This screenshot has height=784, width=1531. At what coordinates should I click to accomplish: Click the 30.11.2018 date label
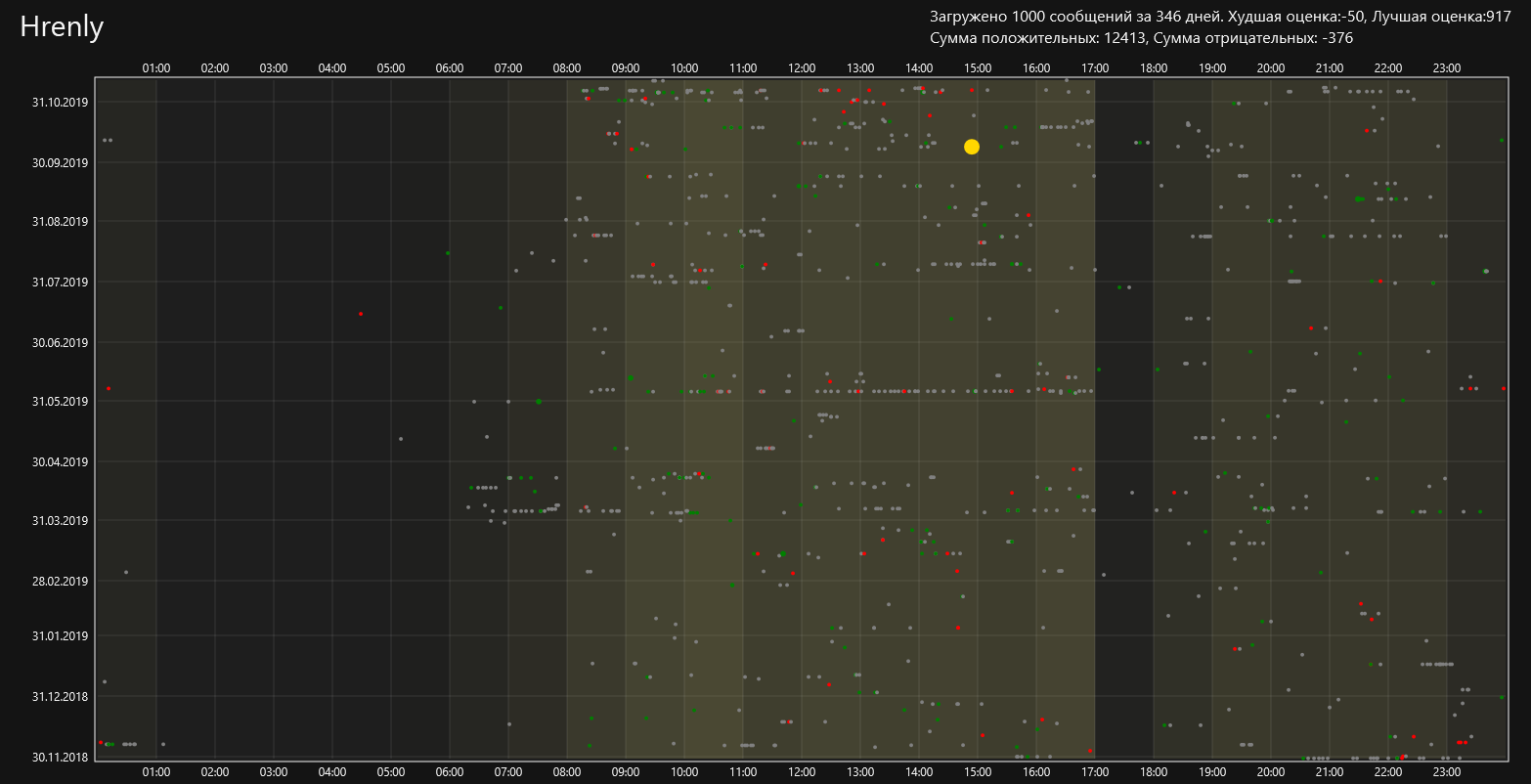[x=61, y=757]
